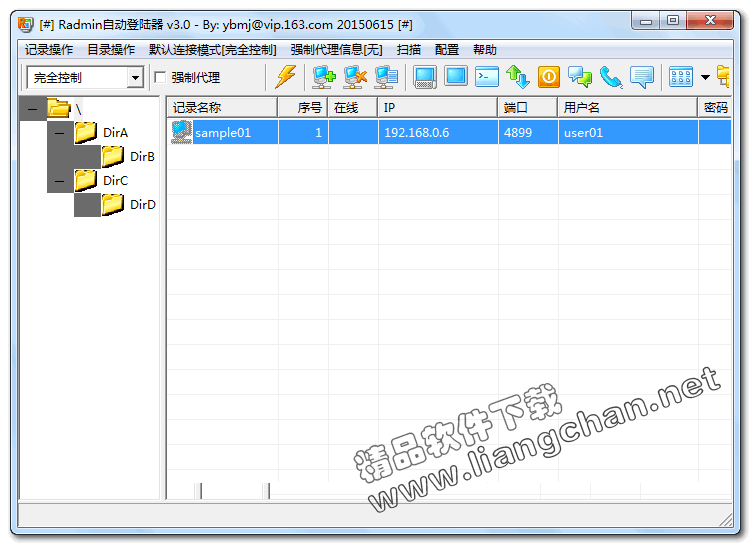Click the view-only screen mode icon

point(456,76)
